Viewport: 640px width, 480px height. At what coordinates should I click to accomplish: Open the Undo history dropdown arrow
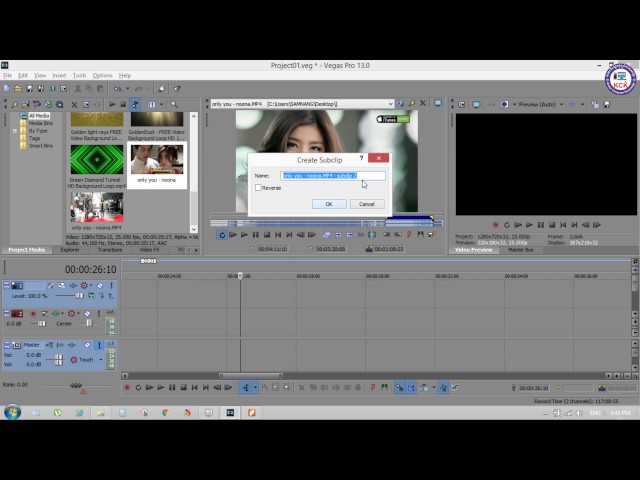(x=127, y=89)
